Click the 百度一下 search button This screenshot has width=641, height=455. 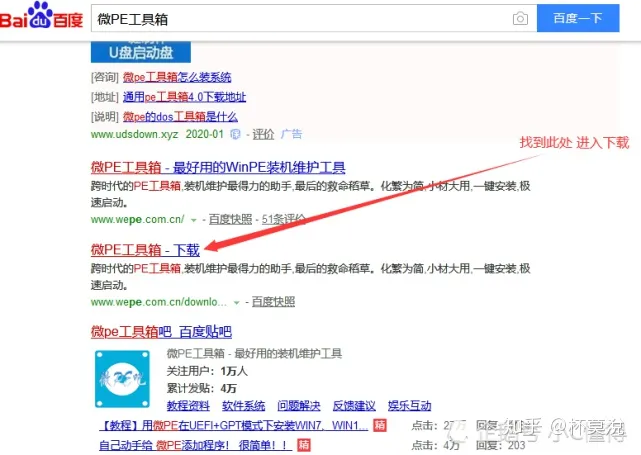pyautogui.click(x=578, y=18)
